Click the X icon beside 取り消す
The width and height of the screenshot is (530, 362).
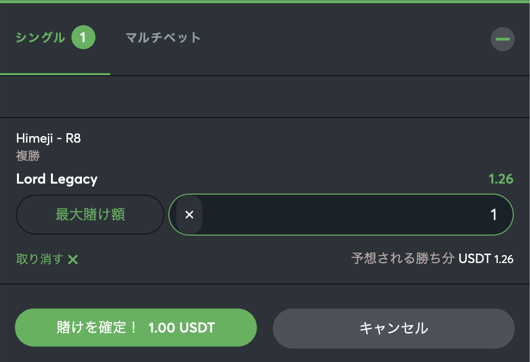coord(73,260)
